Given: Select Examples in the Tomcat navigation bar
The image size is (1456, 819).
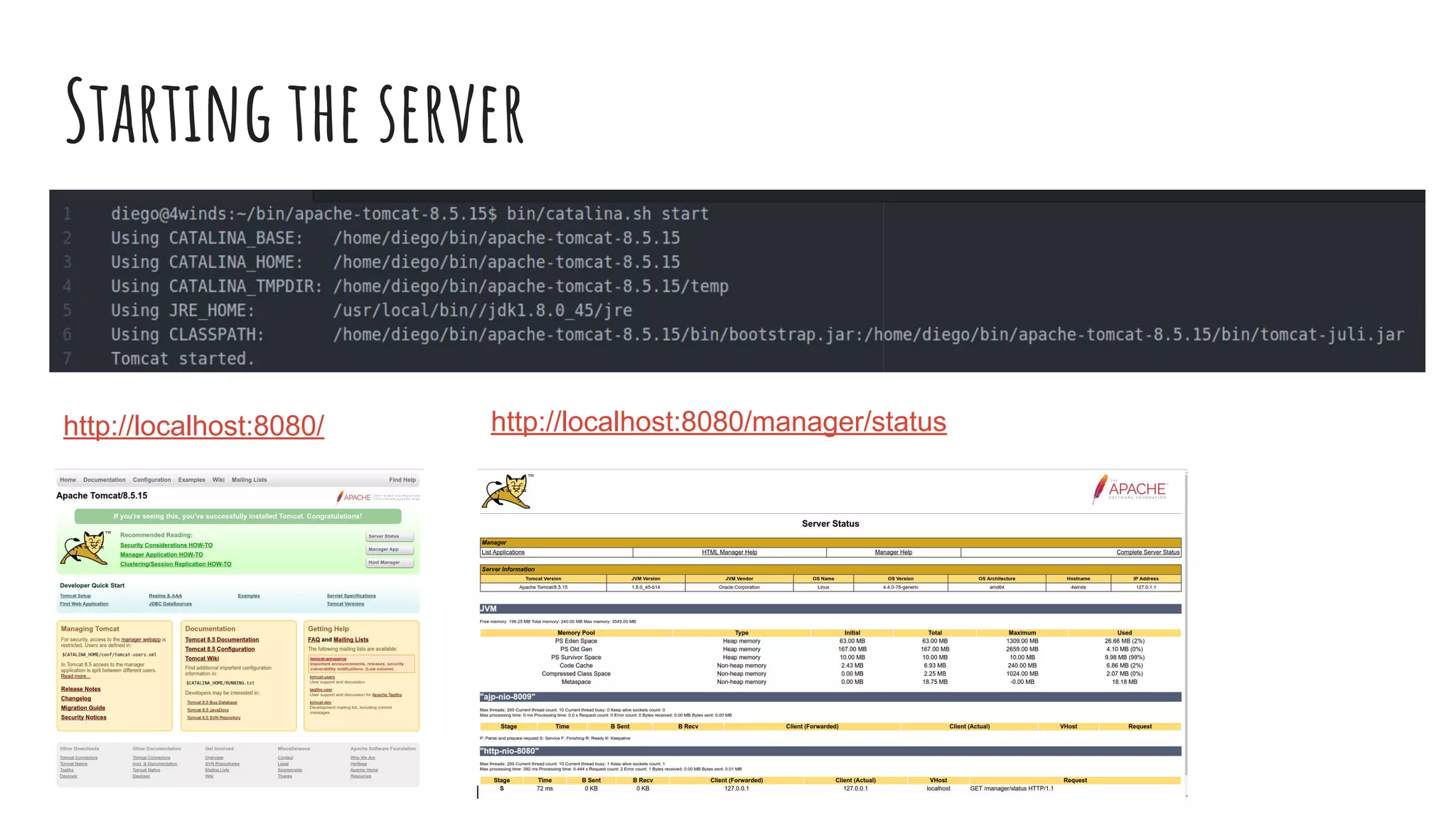Looking at the screenshot, I should [x=191, y=480].
